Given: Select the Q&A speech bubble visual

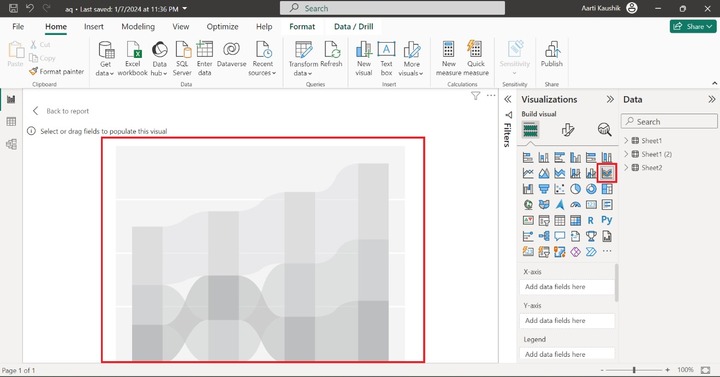Looking at the screenshot, I should pyautogui.click(x=559, y=236).
